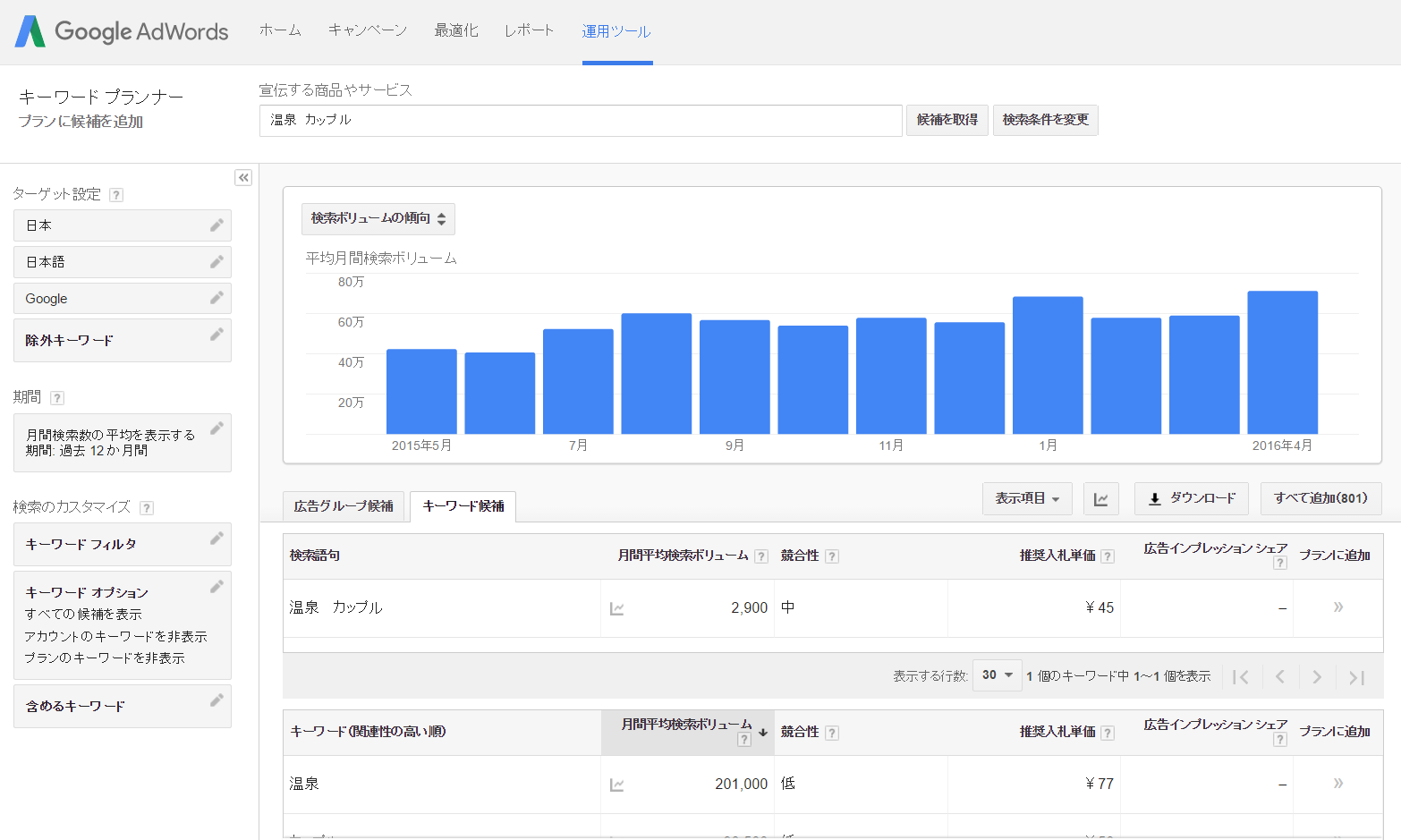
Task: Click the 201,000 volume value
Action: (741, 785)
